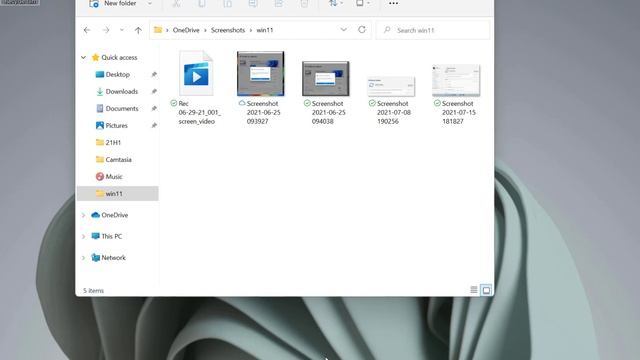Click the file name ending in 094038

tap(329, 113)
